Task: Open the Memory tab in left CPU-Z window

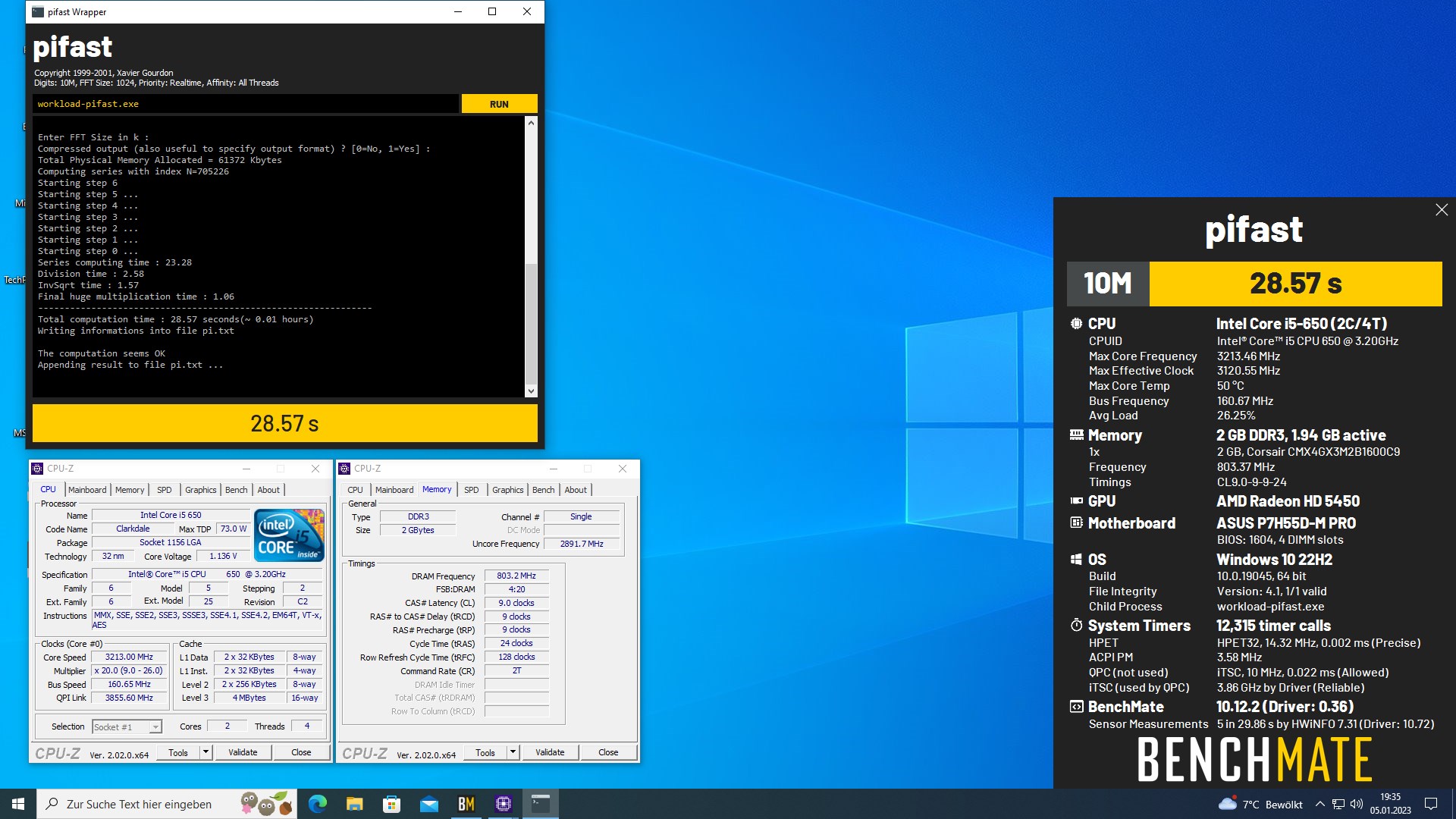Action: coord(130,490)
